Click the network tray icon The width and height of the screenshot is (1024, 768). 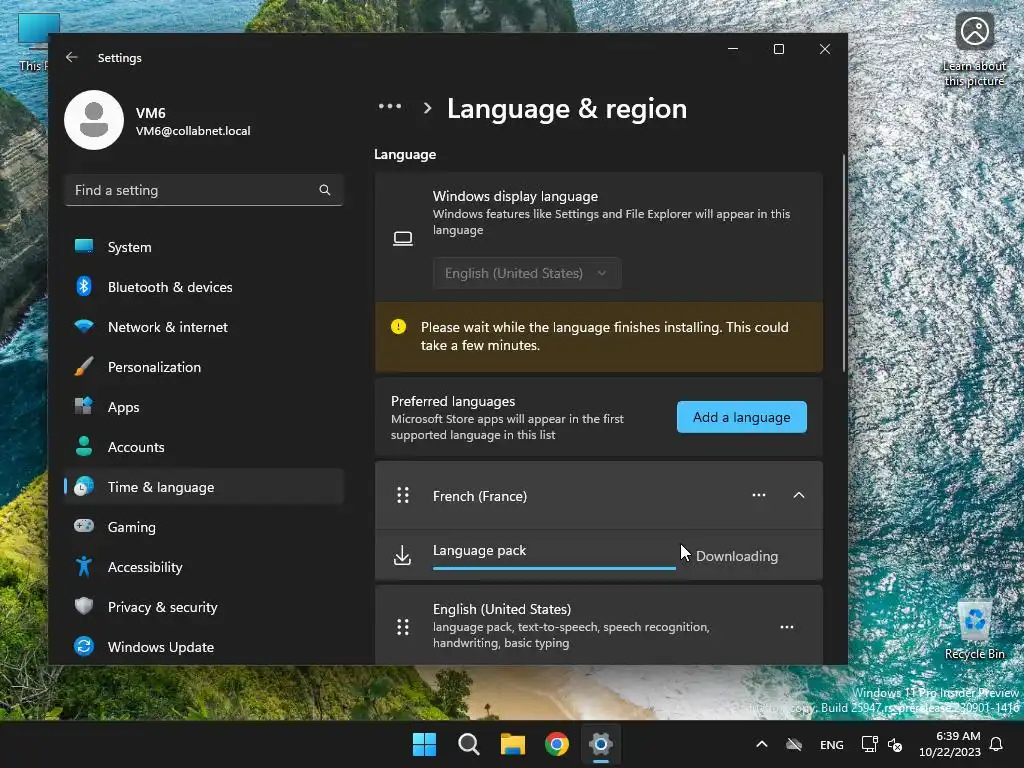(869, 744)
